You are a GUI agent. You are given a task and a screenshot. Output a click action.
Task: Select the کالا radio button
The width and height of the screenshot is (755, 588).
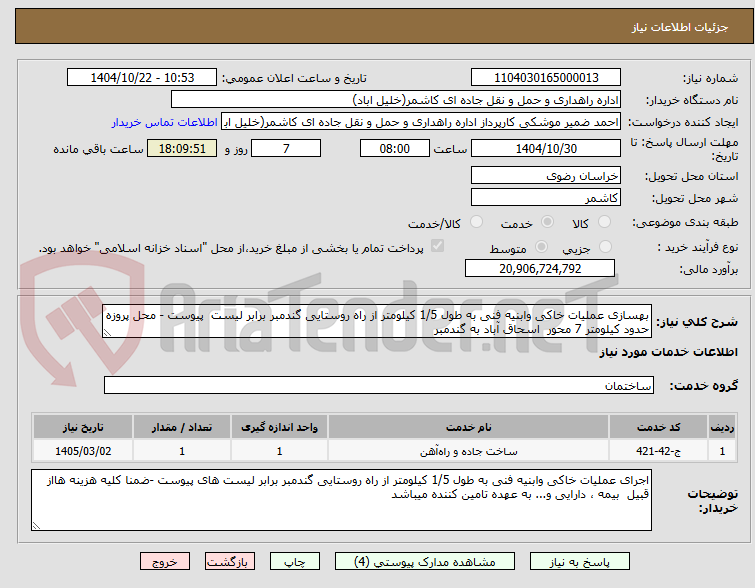click(x=604, y=222)
